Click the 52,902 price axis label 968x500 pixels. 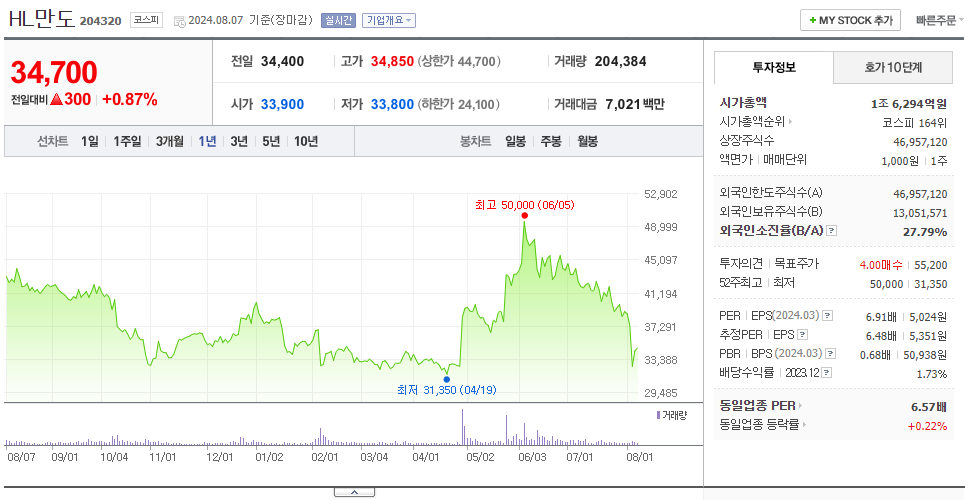point(660,194)
